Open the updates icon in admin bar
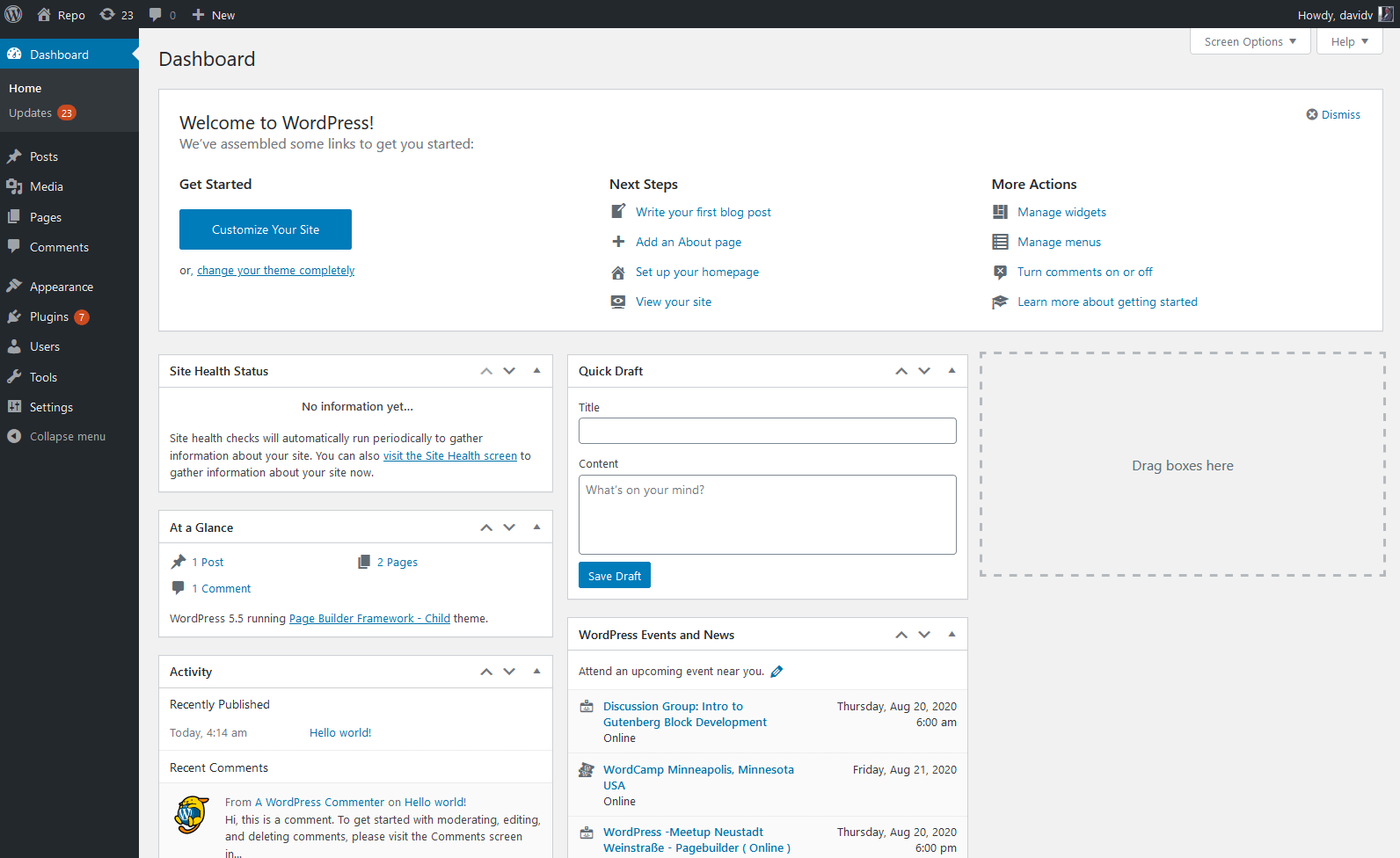The image size is (1400, 858). (107, 14)
